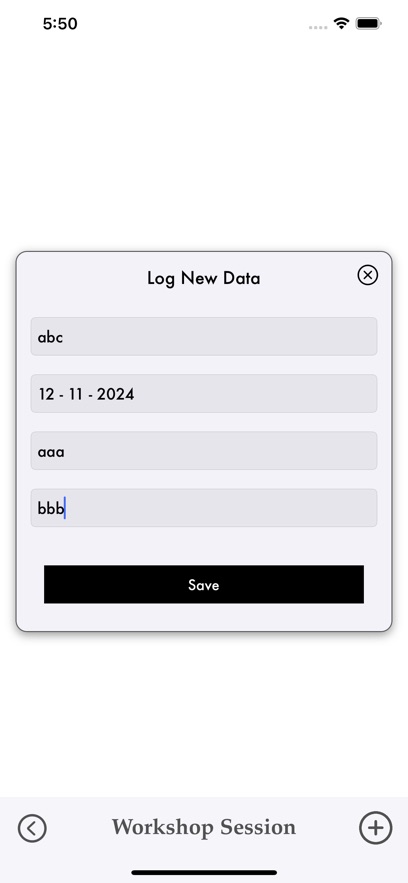Tap the Log New Data heading
Screen dimensions: 408x883
pos(204,278)
